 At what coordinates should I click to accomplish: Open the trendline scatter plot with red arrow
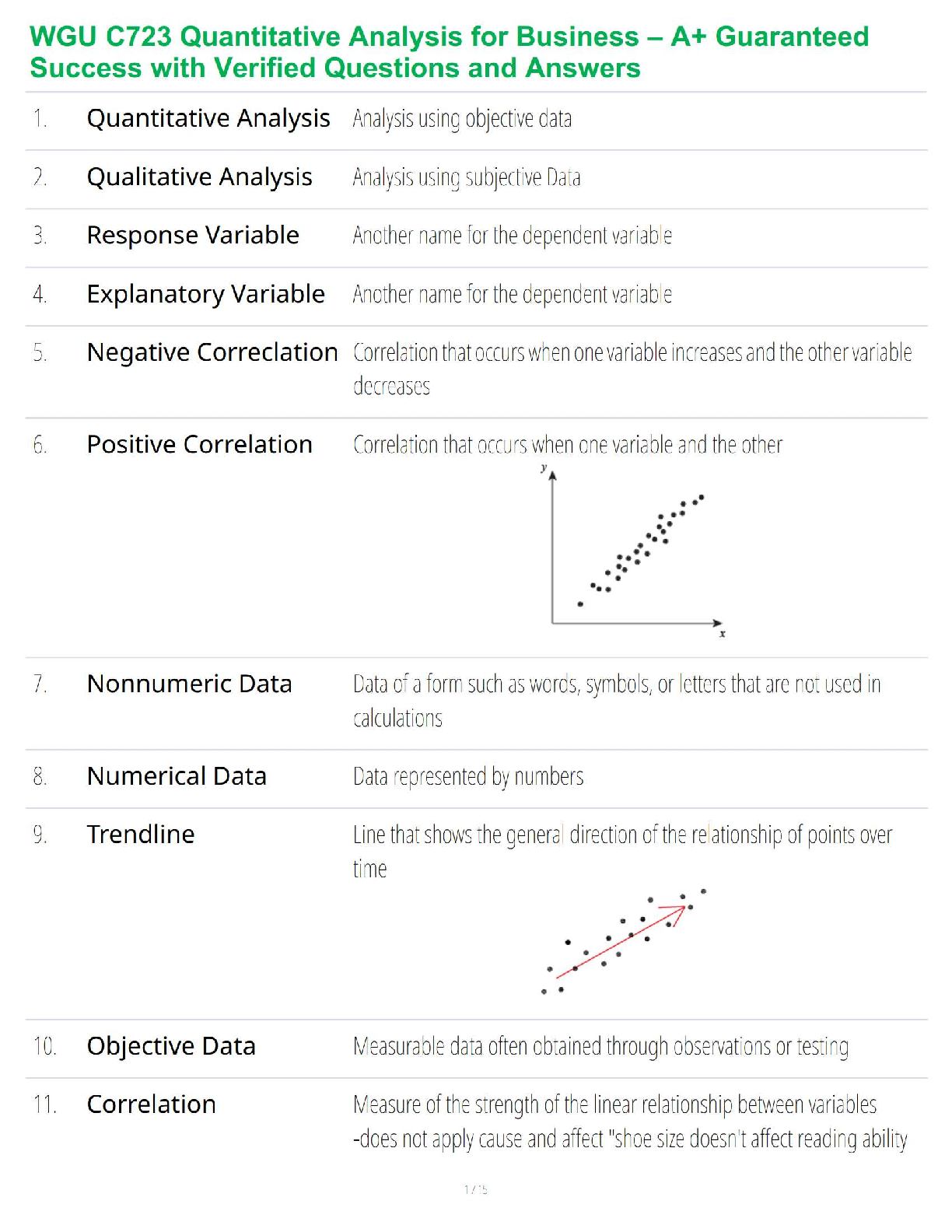coord(624,941)
